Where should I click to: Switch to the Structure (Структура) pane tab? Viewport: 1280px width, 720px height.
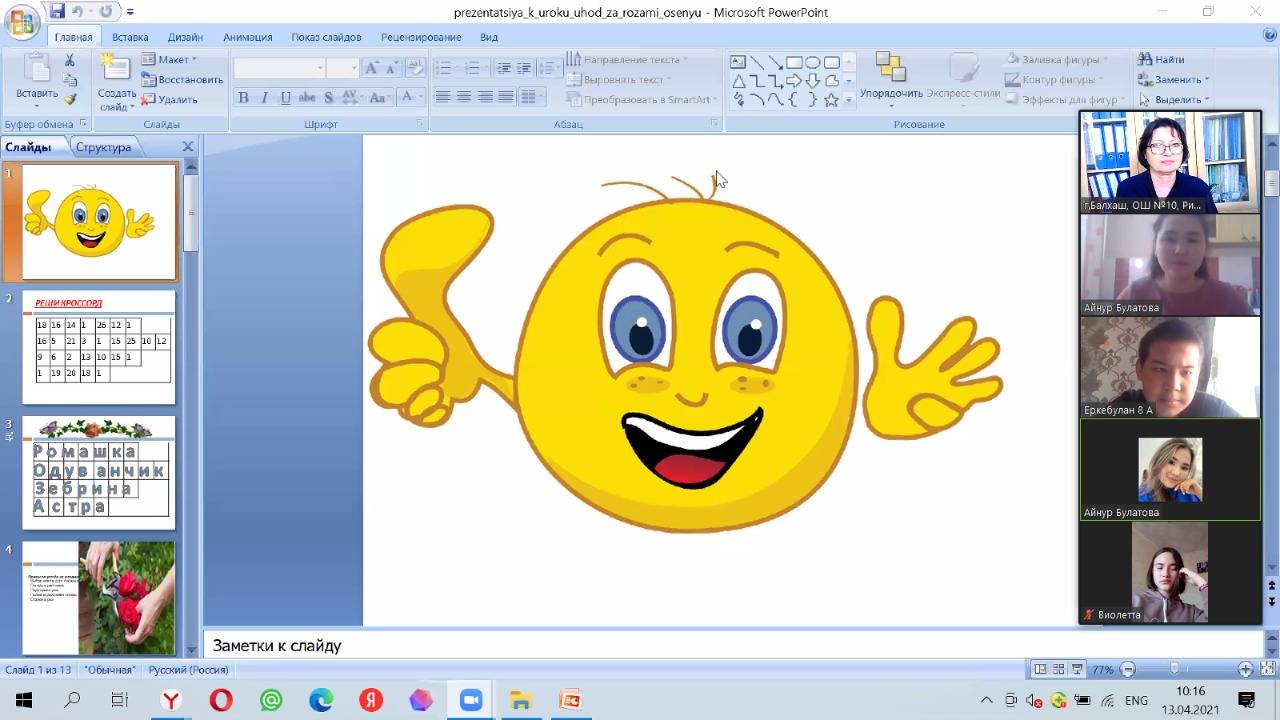click(103, 147)
